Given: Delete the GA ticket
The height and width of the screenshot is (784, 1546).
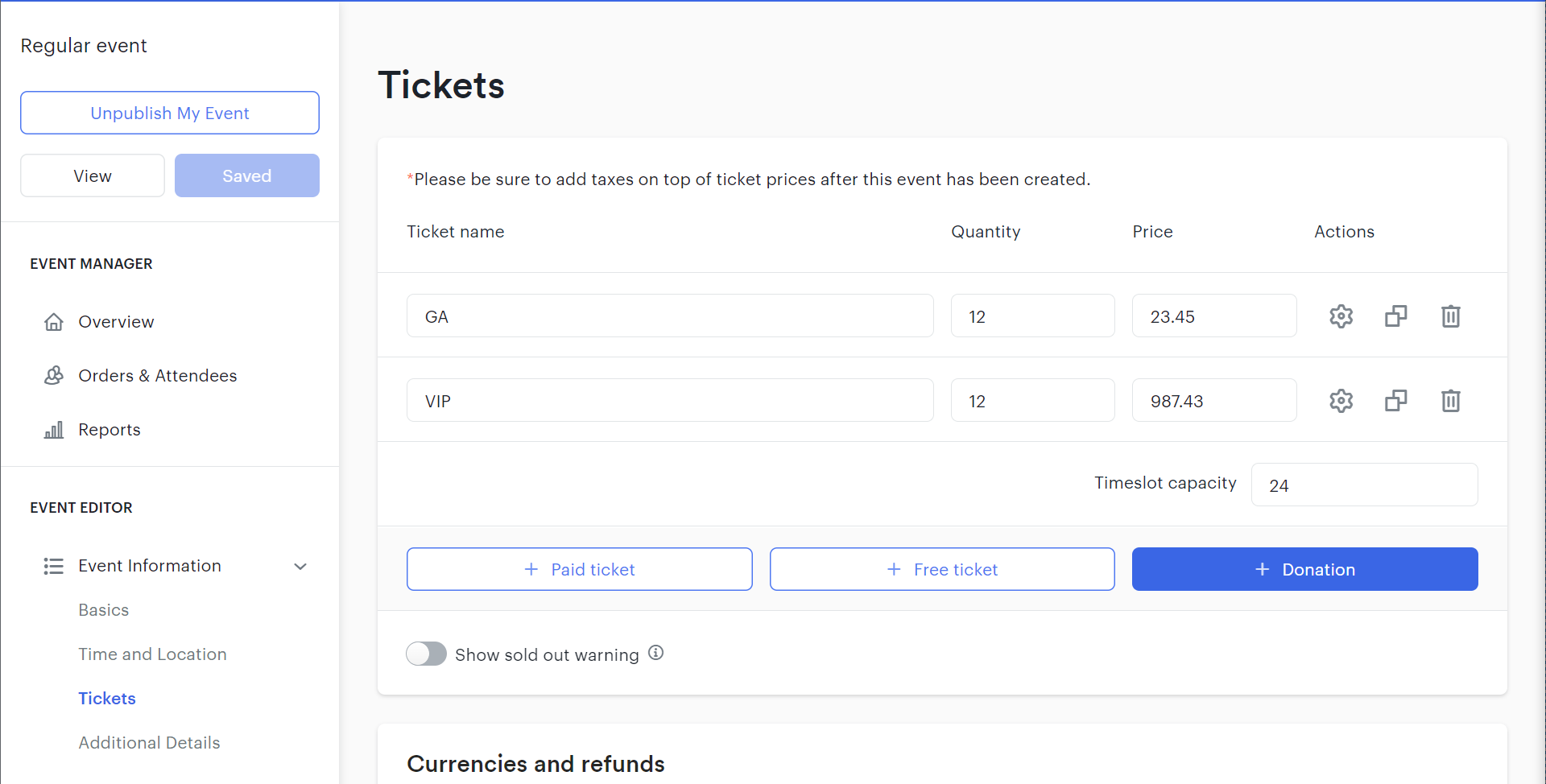Looking at the screenshot, I should (x=1450, y=316).
